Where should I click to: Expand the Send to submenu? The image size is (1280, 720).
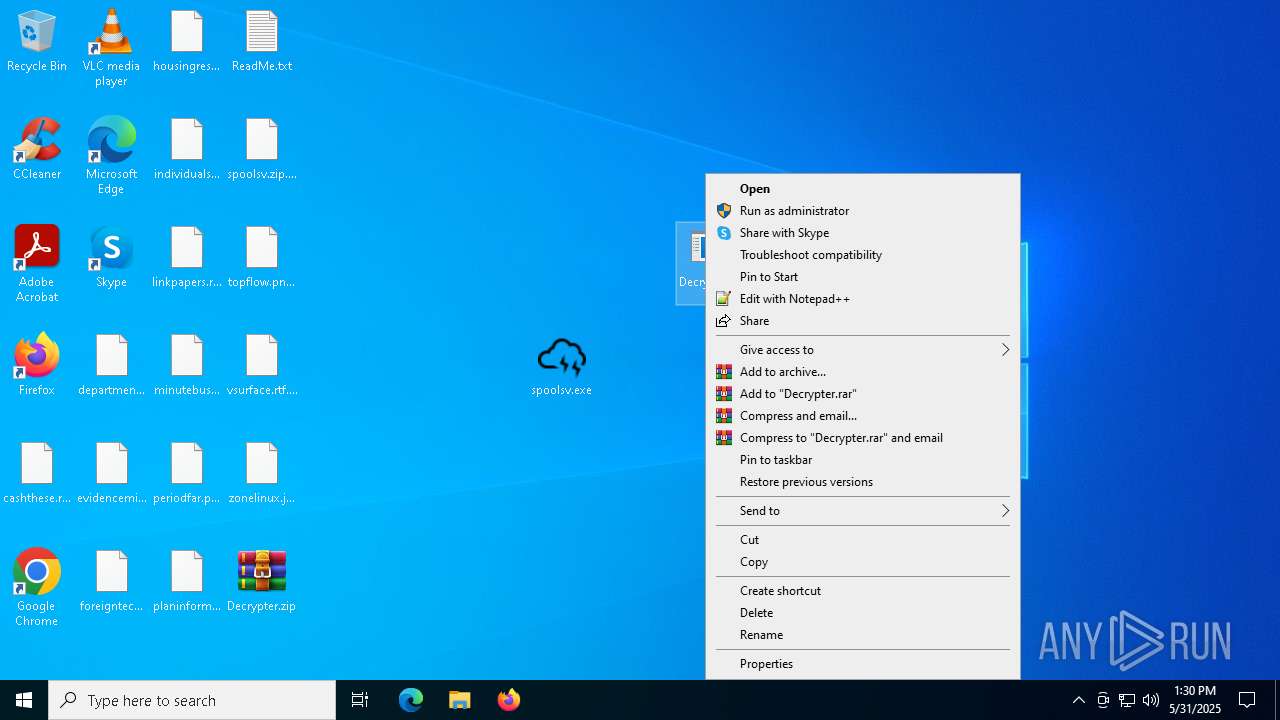pos(863,511)
